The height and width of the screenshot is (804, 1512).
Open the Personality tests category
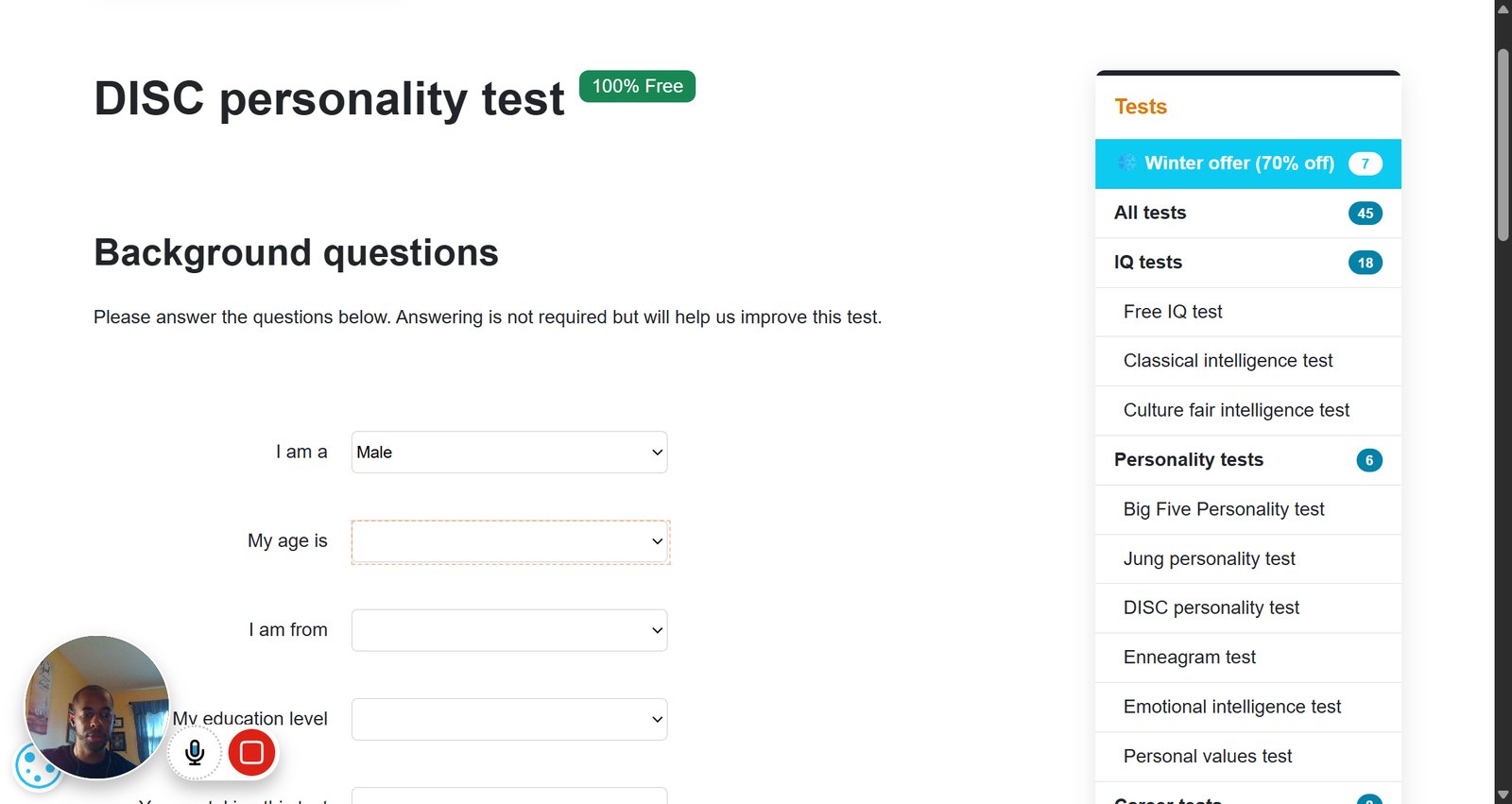(1247, 460)
